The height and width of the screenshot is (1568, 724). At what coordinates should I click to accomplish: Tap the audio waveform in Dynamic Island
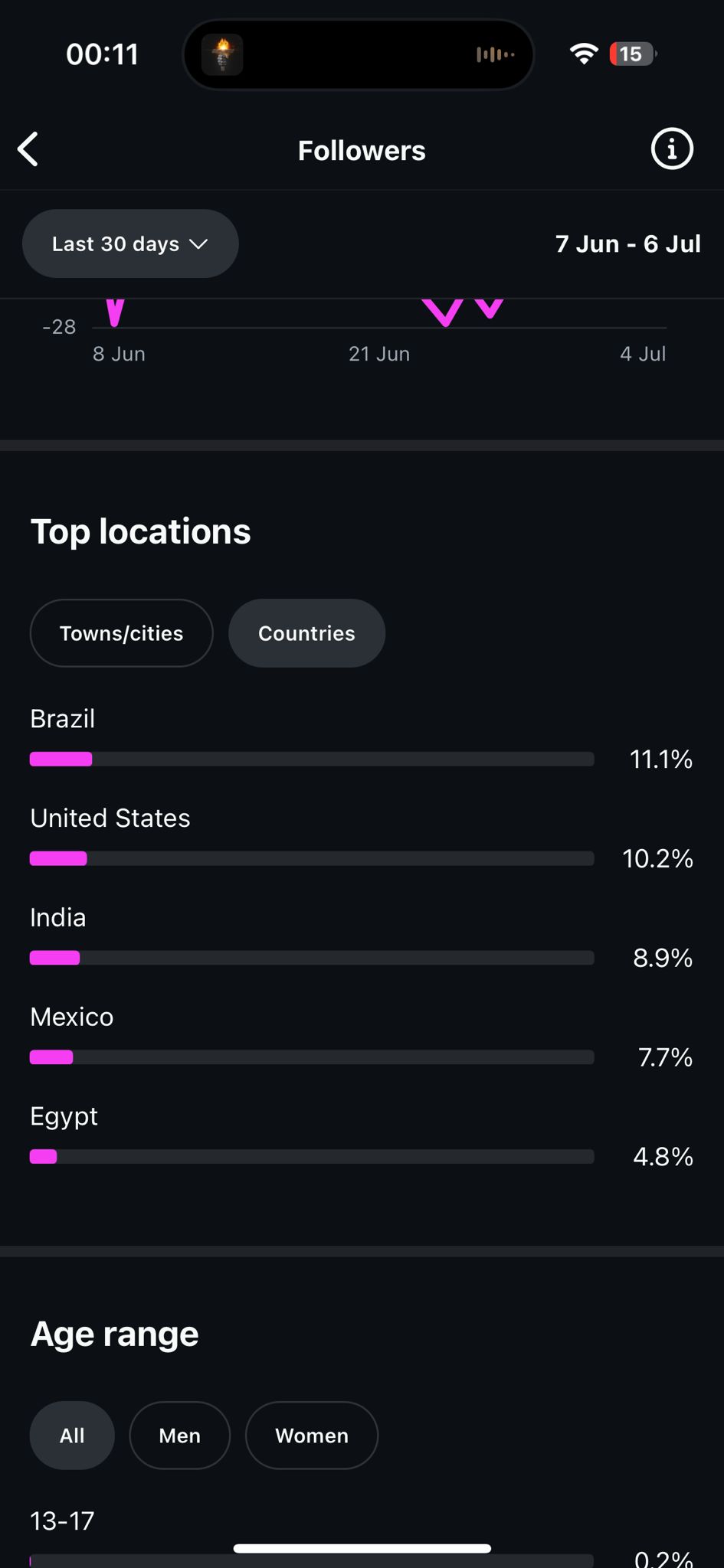(495, 54)
